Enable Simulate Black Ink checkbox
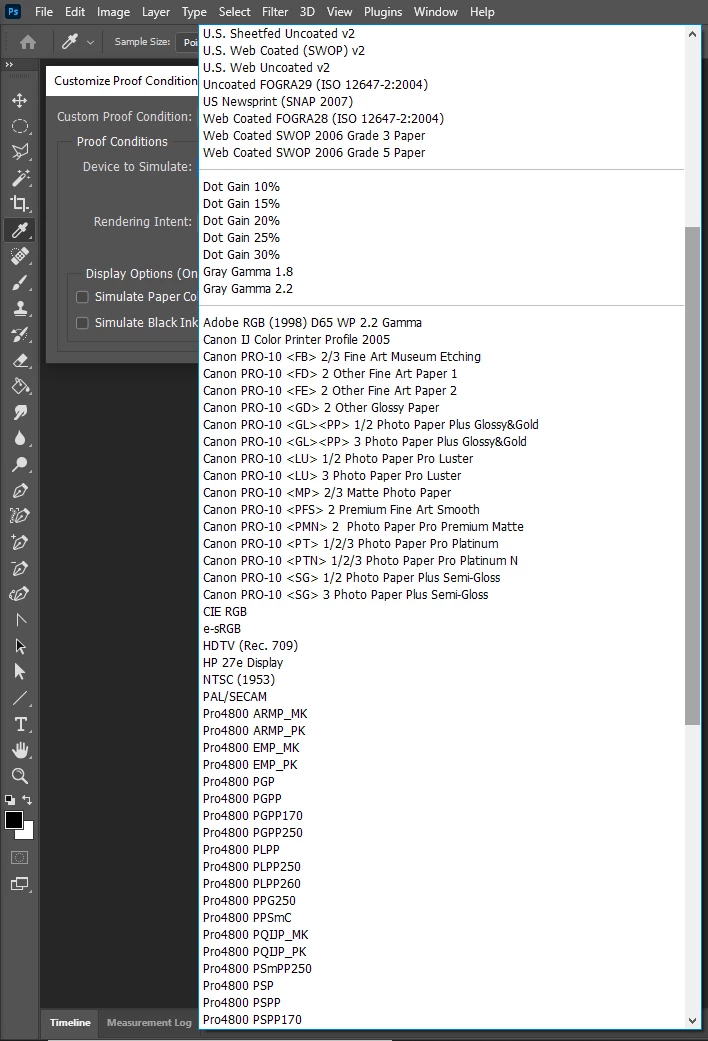This screenshot has height=1041, width=708. [82, 323]
